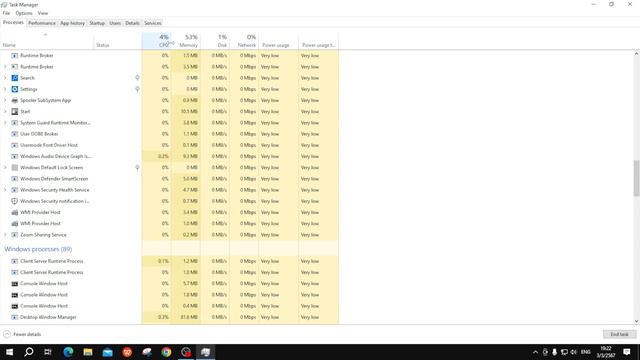Sort by the Memory column header
The image size is (640, 360).
tap(186, 41)
